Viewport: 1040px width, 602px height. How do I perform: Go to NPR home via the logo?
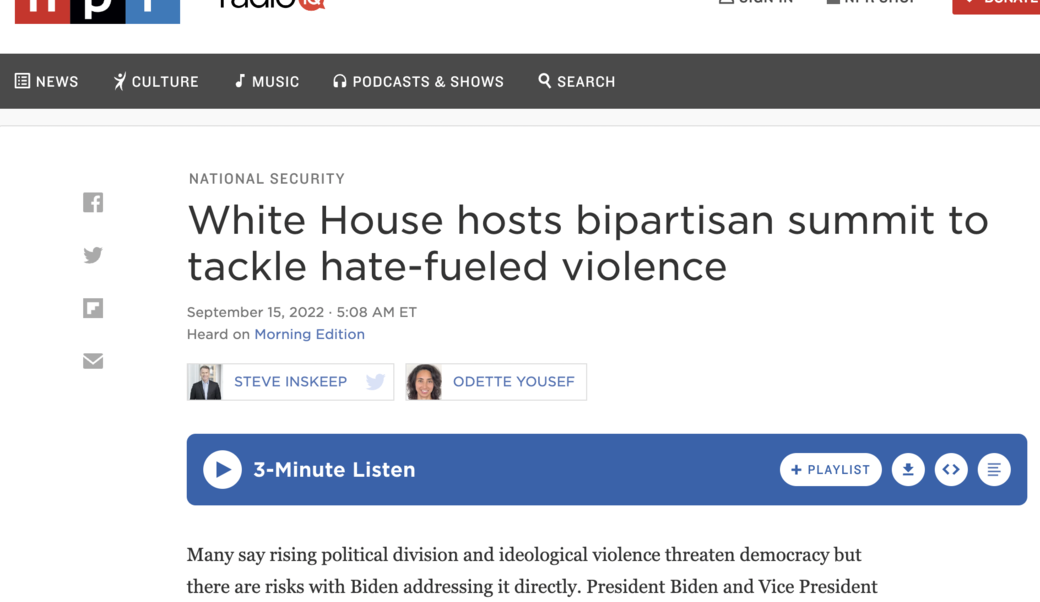tap(97, 10)
